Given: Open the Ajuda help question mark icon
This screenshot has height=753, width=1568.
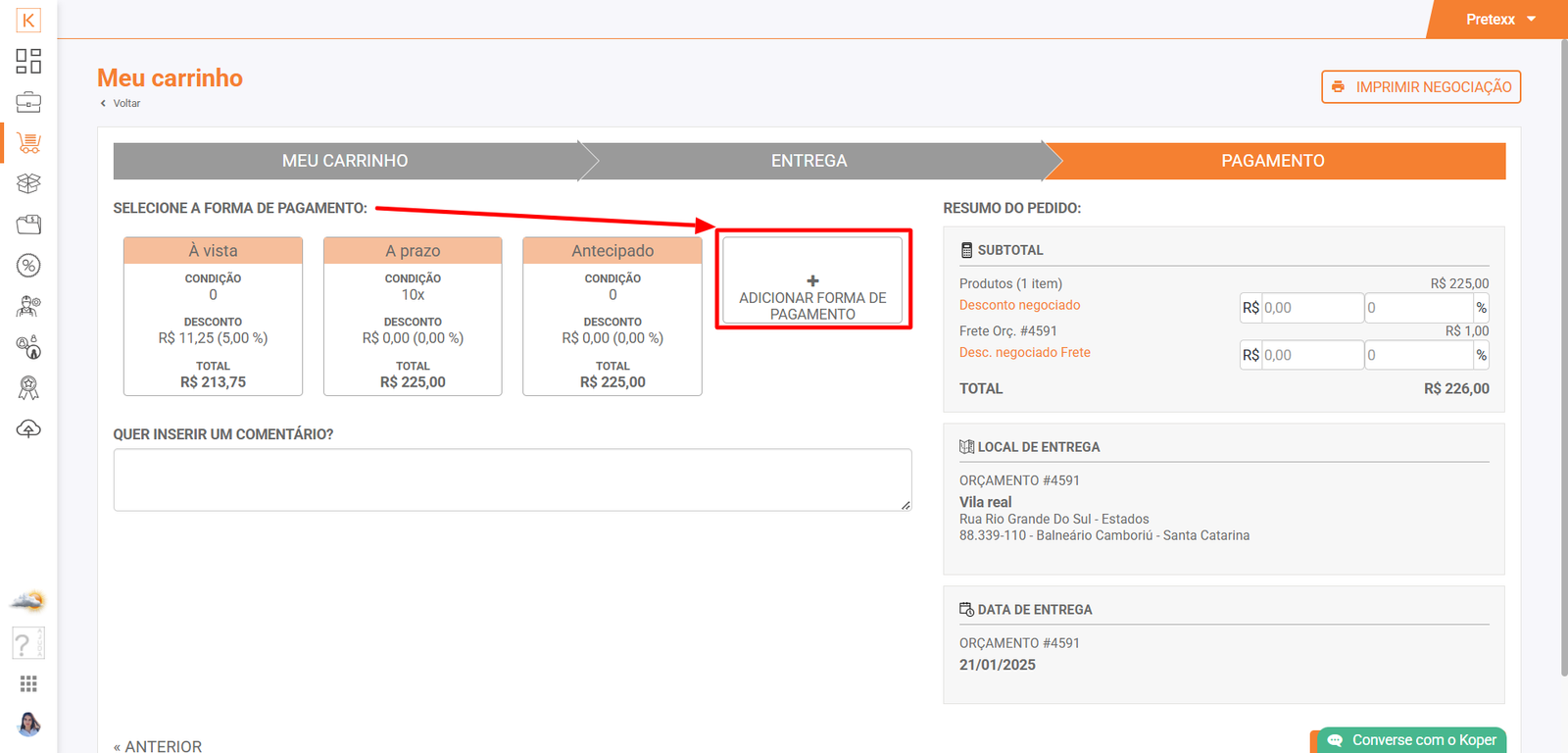Looking at the screenshot, I should point(27,643).
